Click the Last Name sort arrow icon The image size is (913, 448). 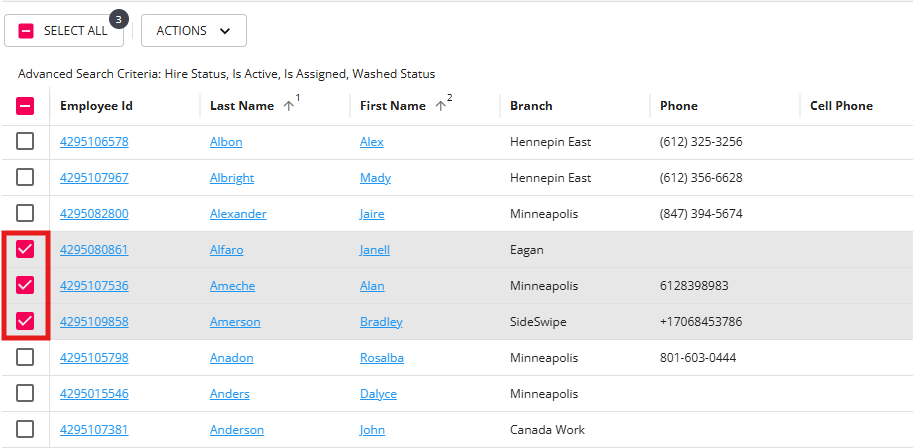click(289, 106)
